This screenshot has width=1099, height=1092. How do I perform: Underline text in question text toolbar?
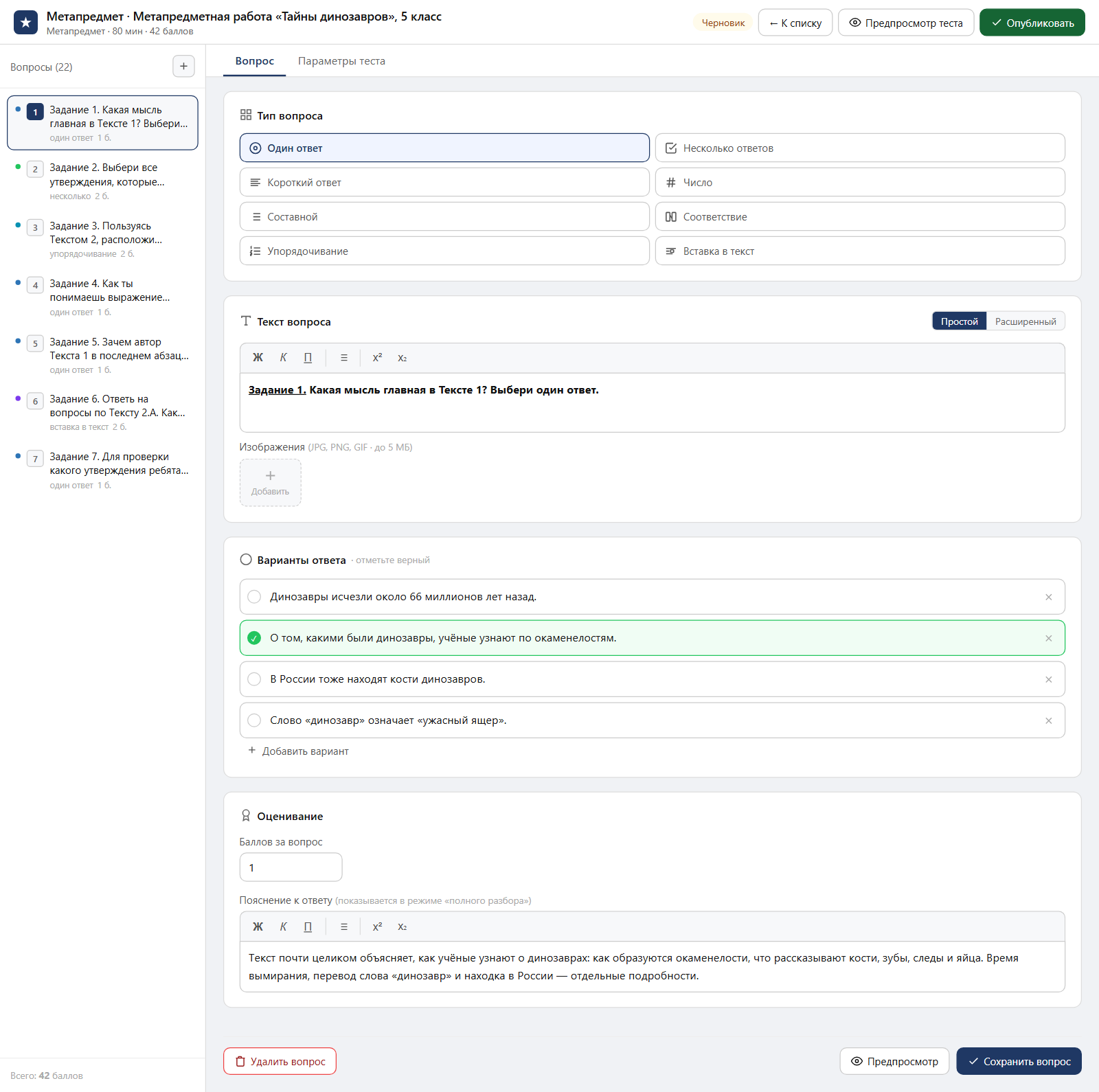click(x=308, y=358)
